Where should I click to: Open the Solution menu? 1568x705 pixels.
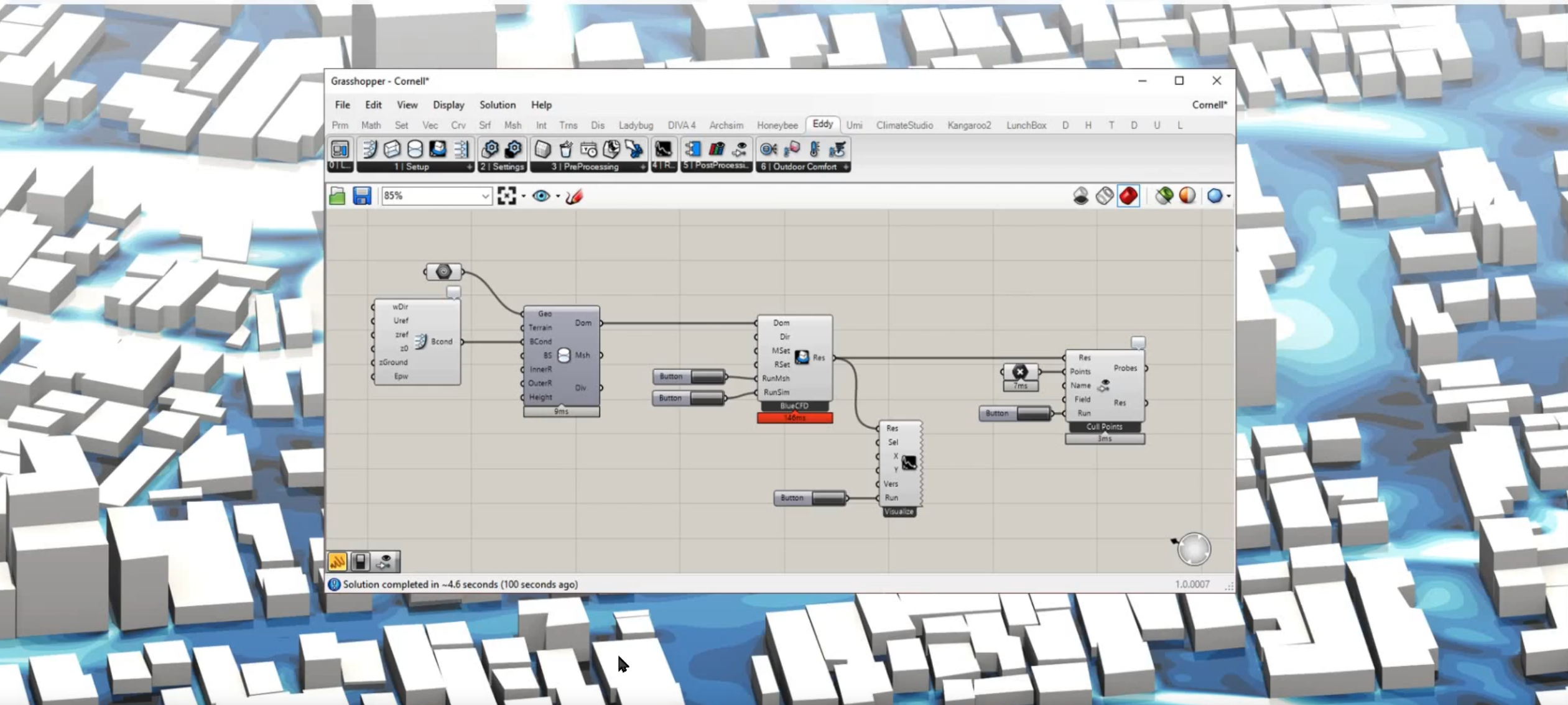(497, 105)
